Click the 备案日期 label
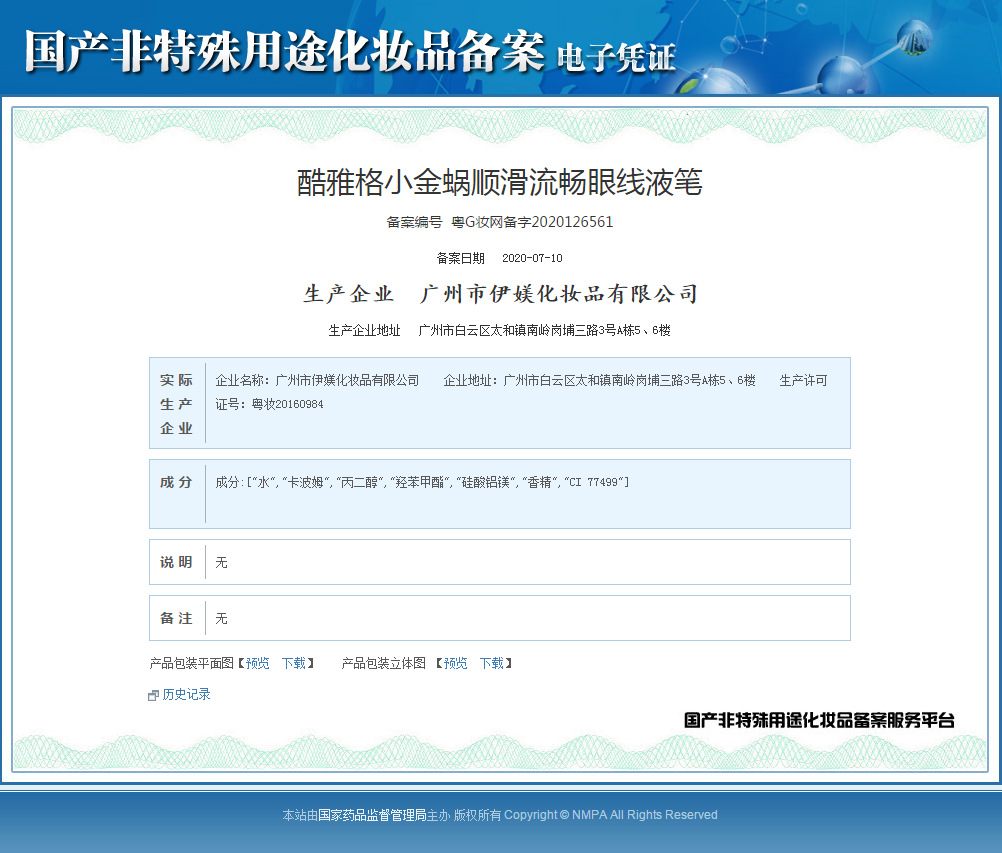1002x853 pixels. pos(460,258)
